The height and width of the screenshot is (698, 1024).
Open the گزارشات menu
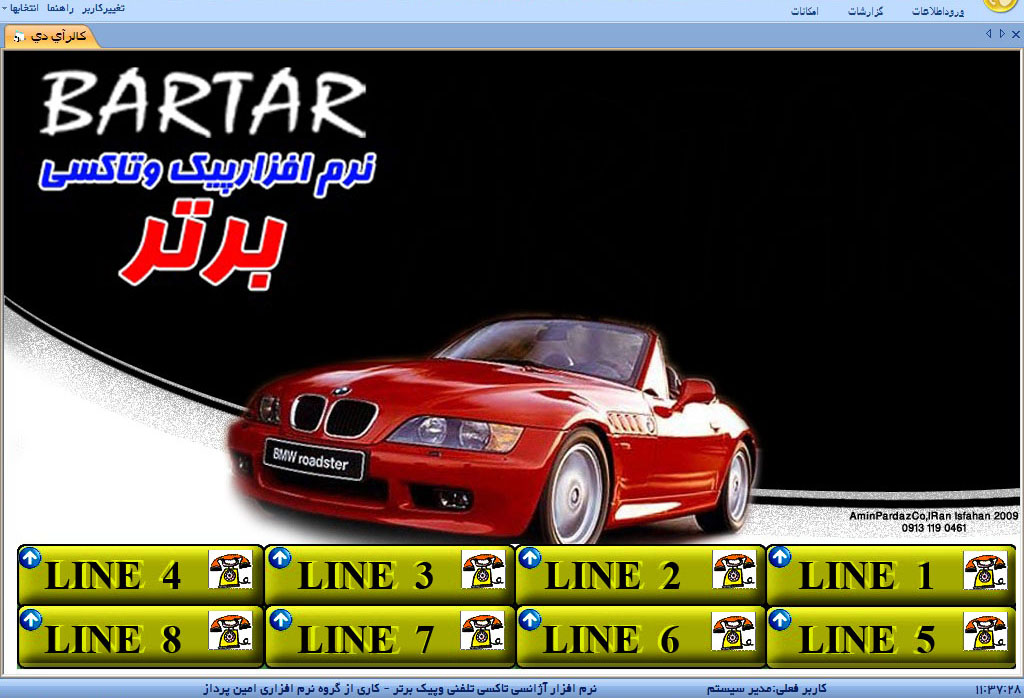(865, 11)
